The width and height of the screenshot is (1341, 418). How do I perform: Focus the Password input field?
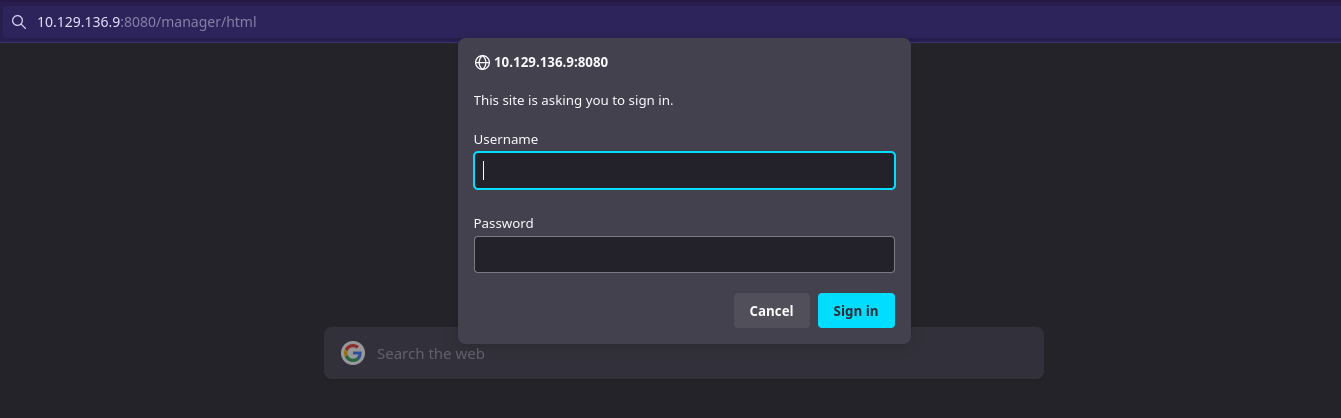pyautogui.click(x=684, y=255)
